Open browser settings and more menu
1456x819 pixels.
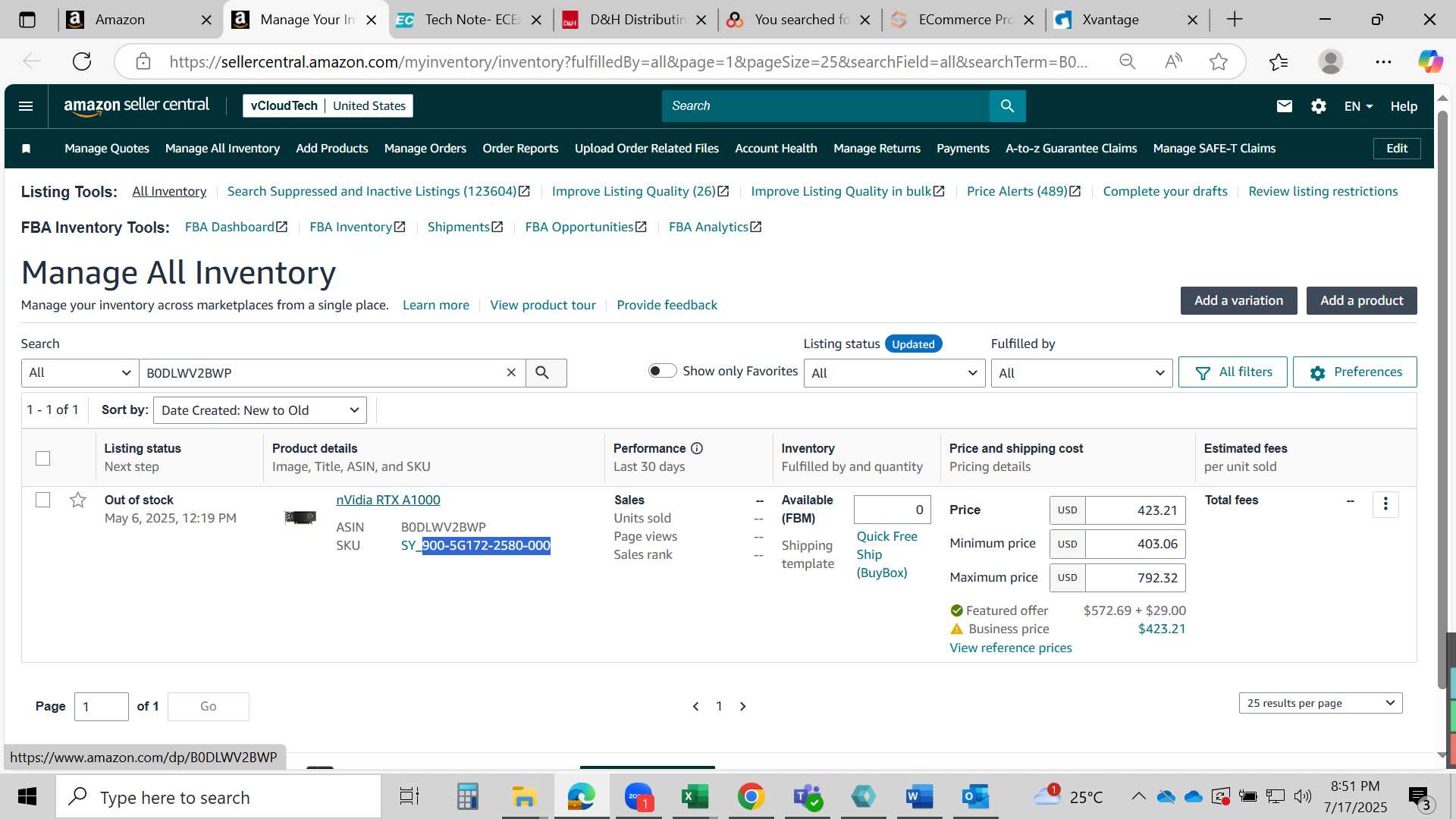pyautogui.click(x=1383, y=61)
